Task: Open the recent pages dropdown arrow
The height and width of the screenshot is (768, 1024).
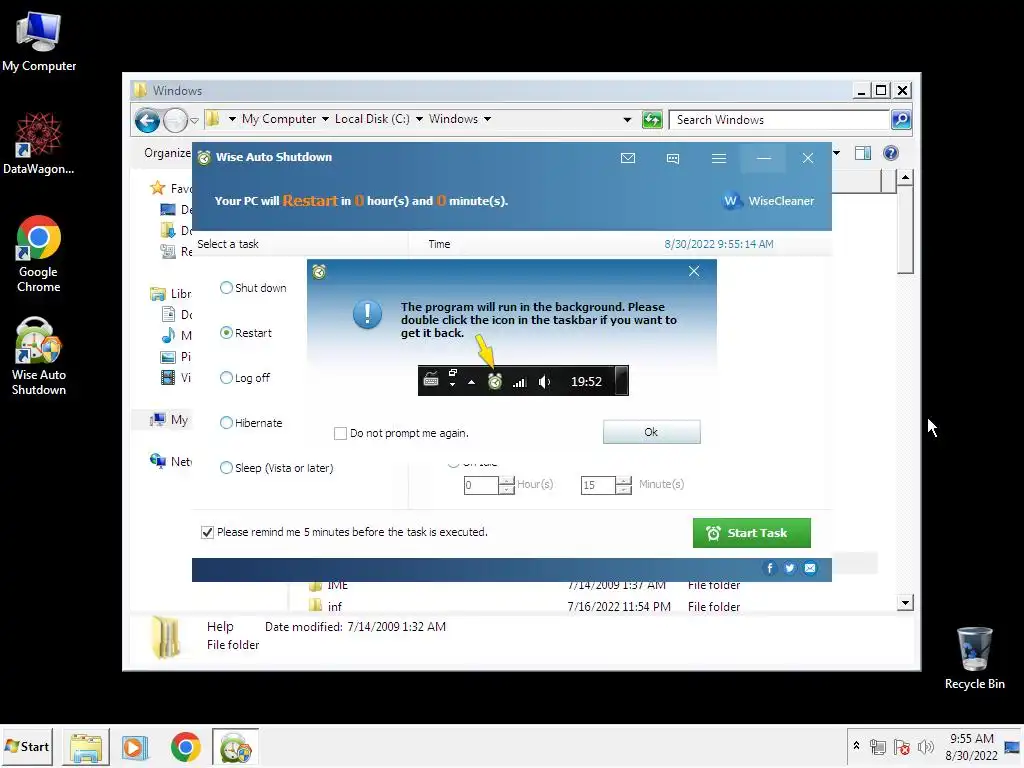Action: coord(194,121)
